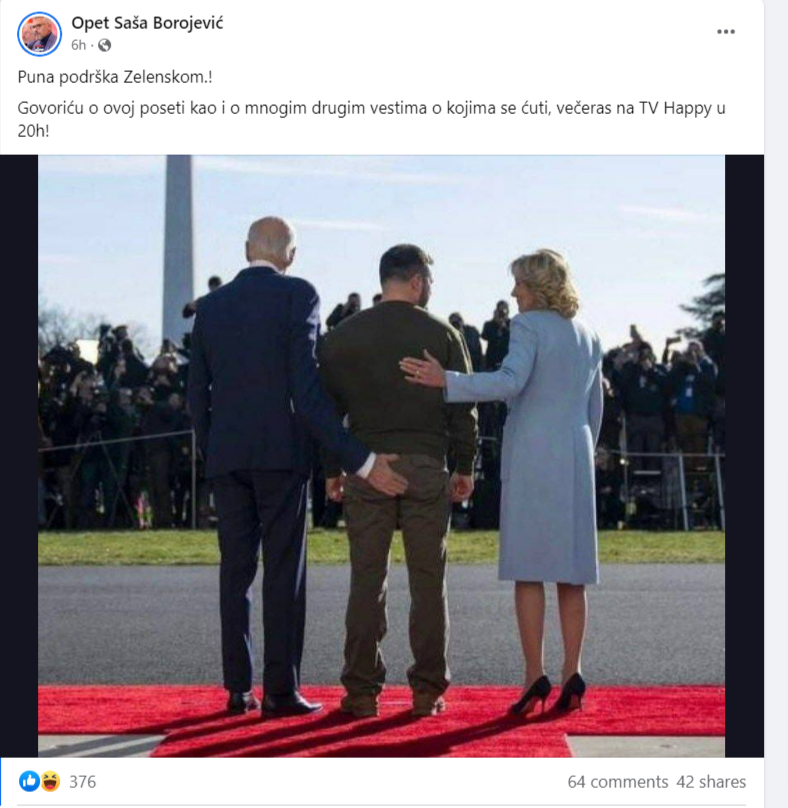The height and width of the screenshot is (808, 788).
Task: Select the "Puna podrška Zelenskom.!" caption line
Action: tap(115, 77)
